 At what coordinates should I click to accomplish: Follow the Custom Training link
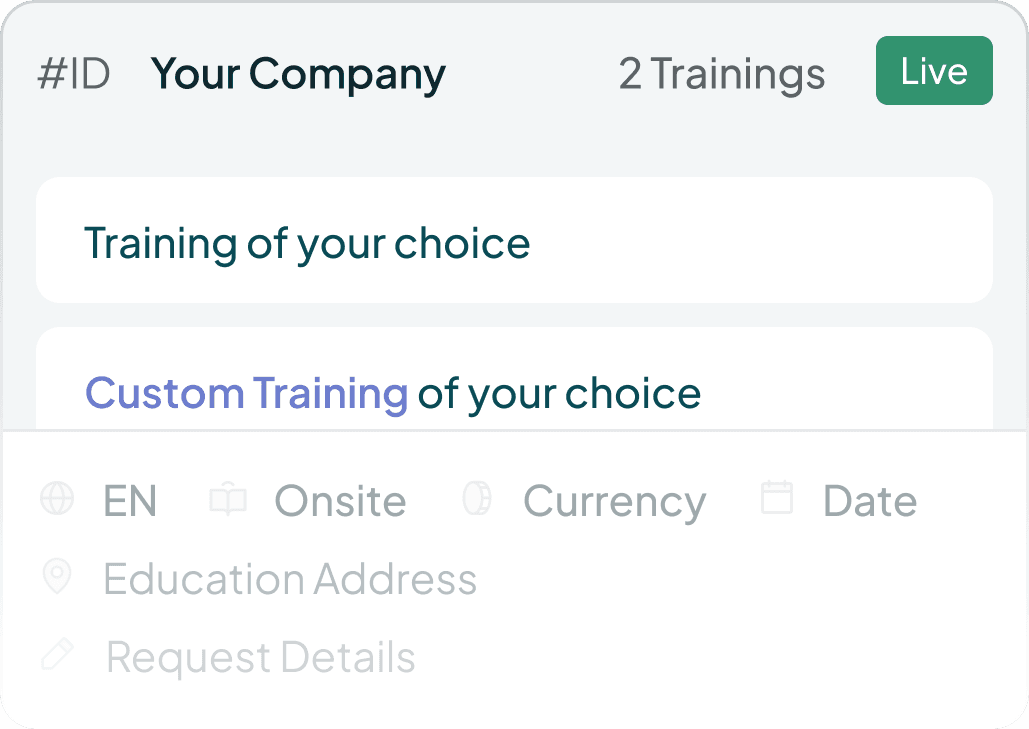pyautogui.click(x=246, y=393)
